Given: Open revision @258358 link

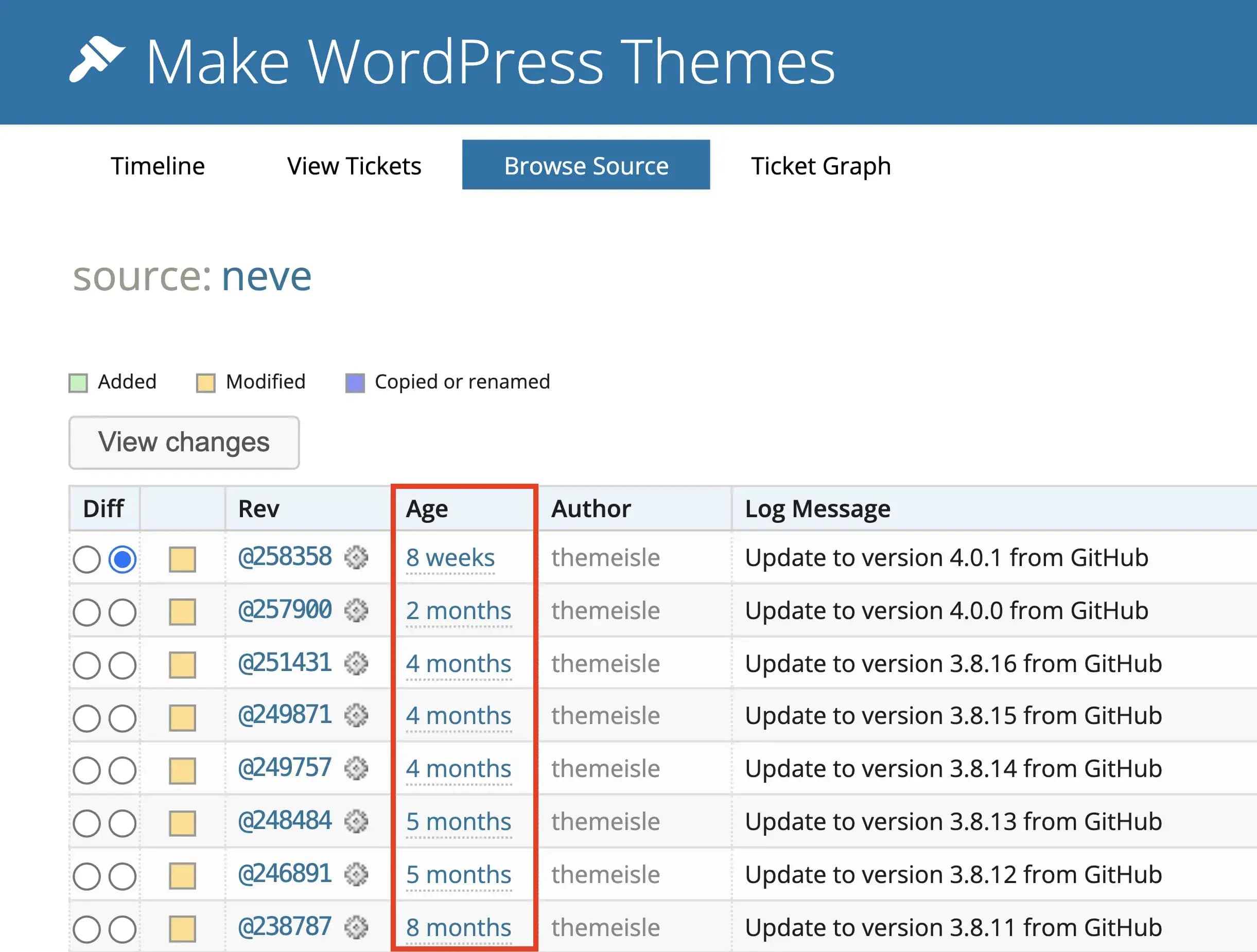Looking at the screenshot, I should tap(285, 557).
